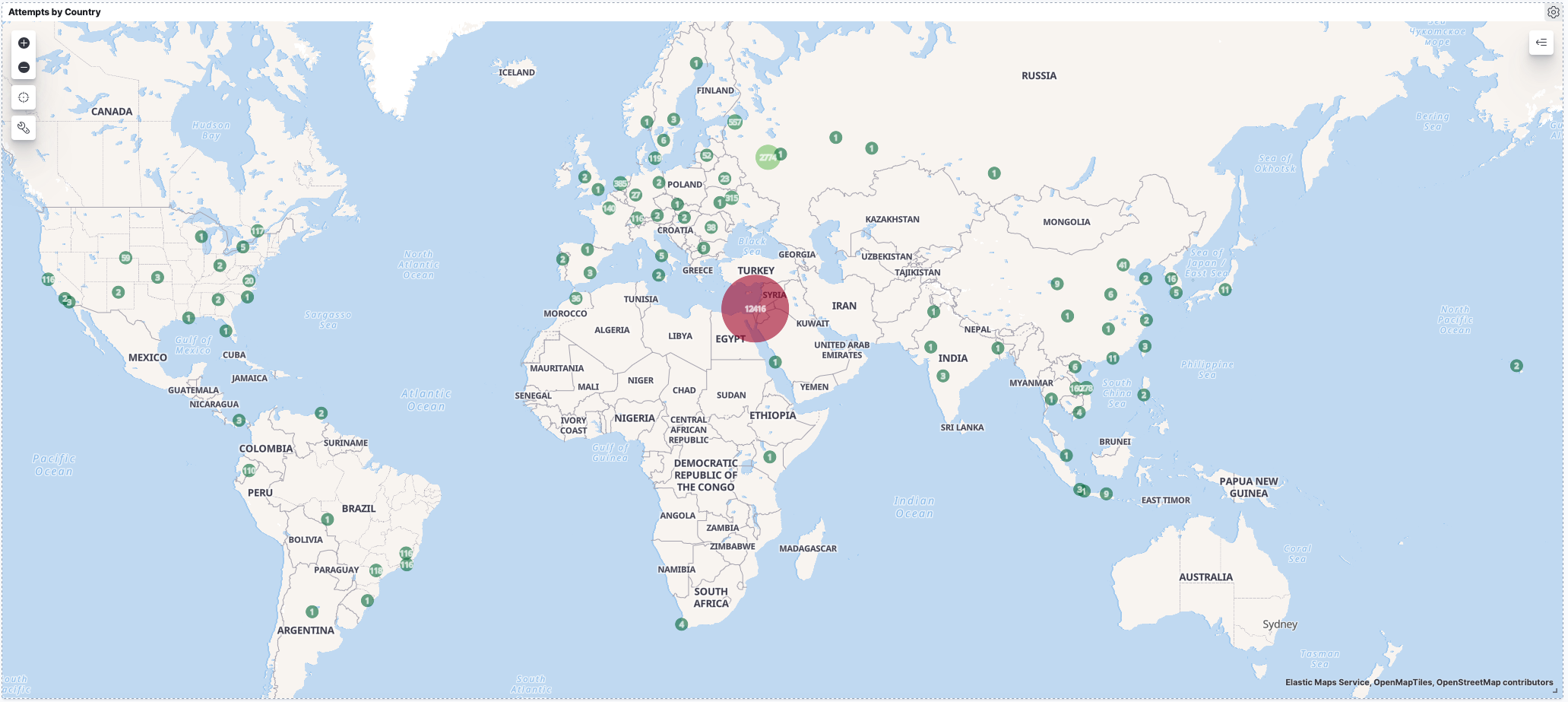Select the 4 cluster in South Africa

coord(682,624)
